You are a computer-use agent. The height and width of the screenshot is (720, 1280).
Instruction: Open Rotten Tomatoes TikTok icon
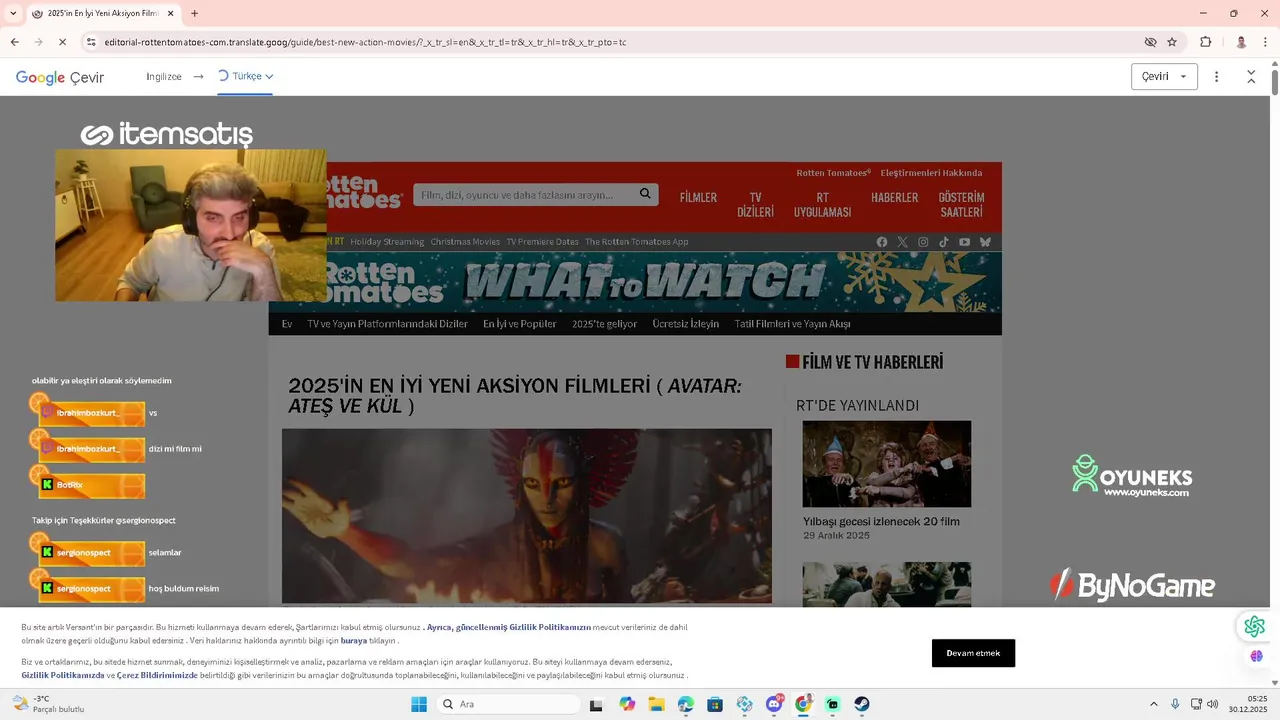944,242
